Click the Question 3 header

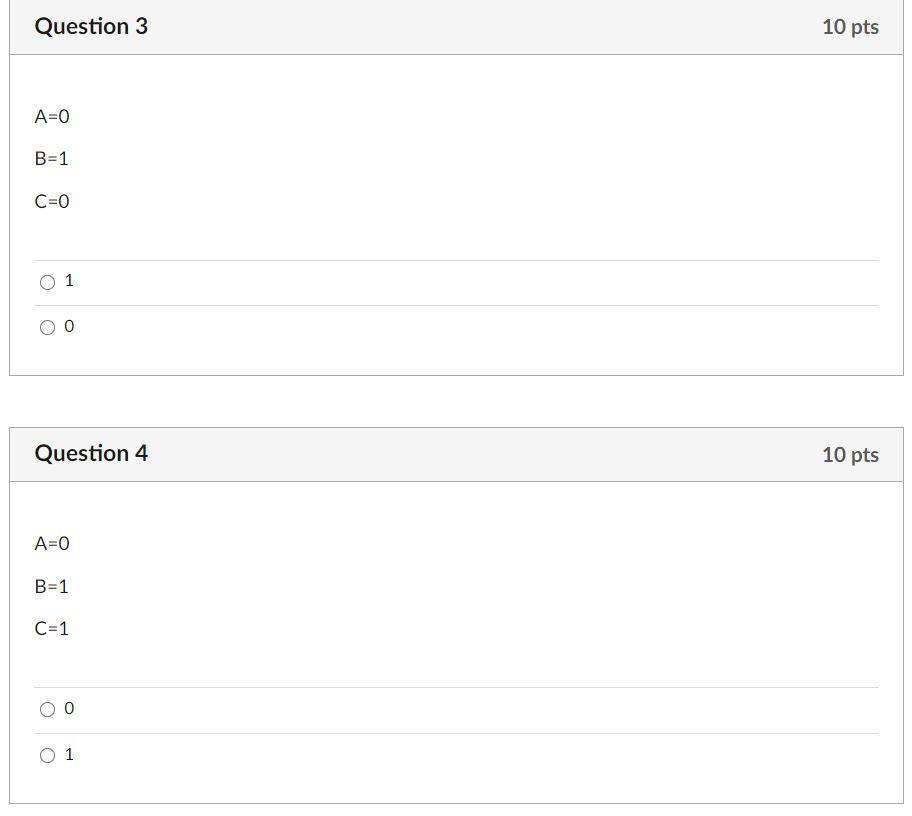point(91,26)
